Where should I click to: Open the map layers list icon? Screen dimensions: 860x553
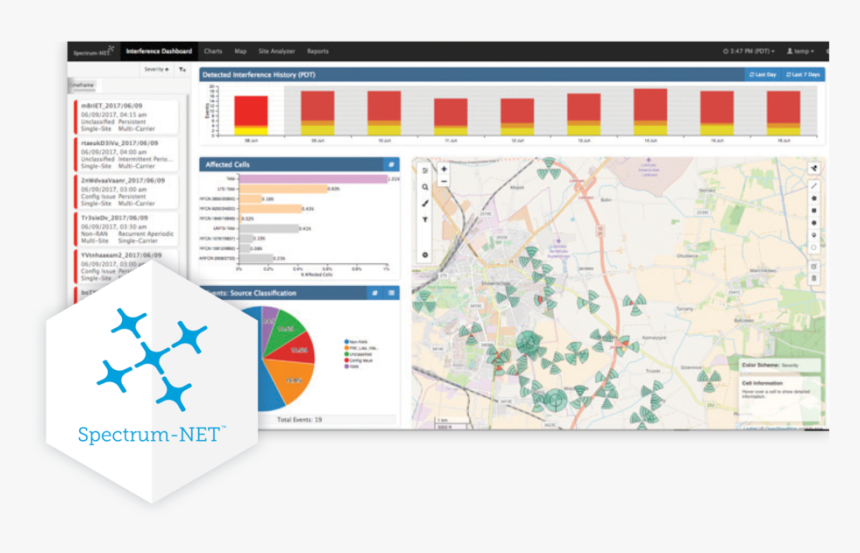(425, 171)
